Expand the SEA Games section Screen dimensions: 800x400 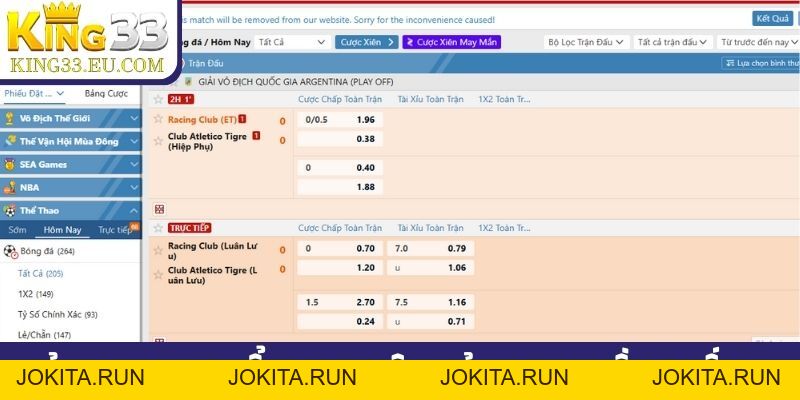(x=134, y=164)
